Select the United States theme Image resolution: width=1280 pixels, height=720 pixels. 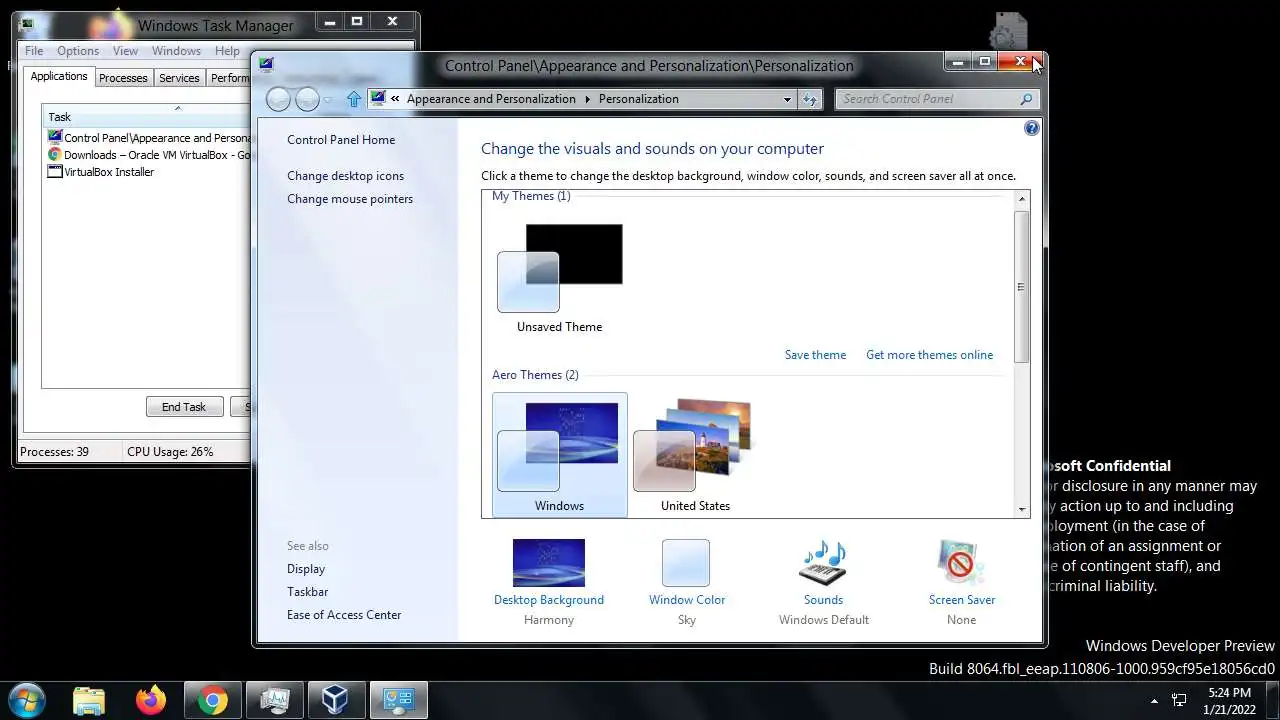point(695,455)
